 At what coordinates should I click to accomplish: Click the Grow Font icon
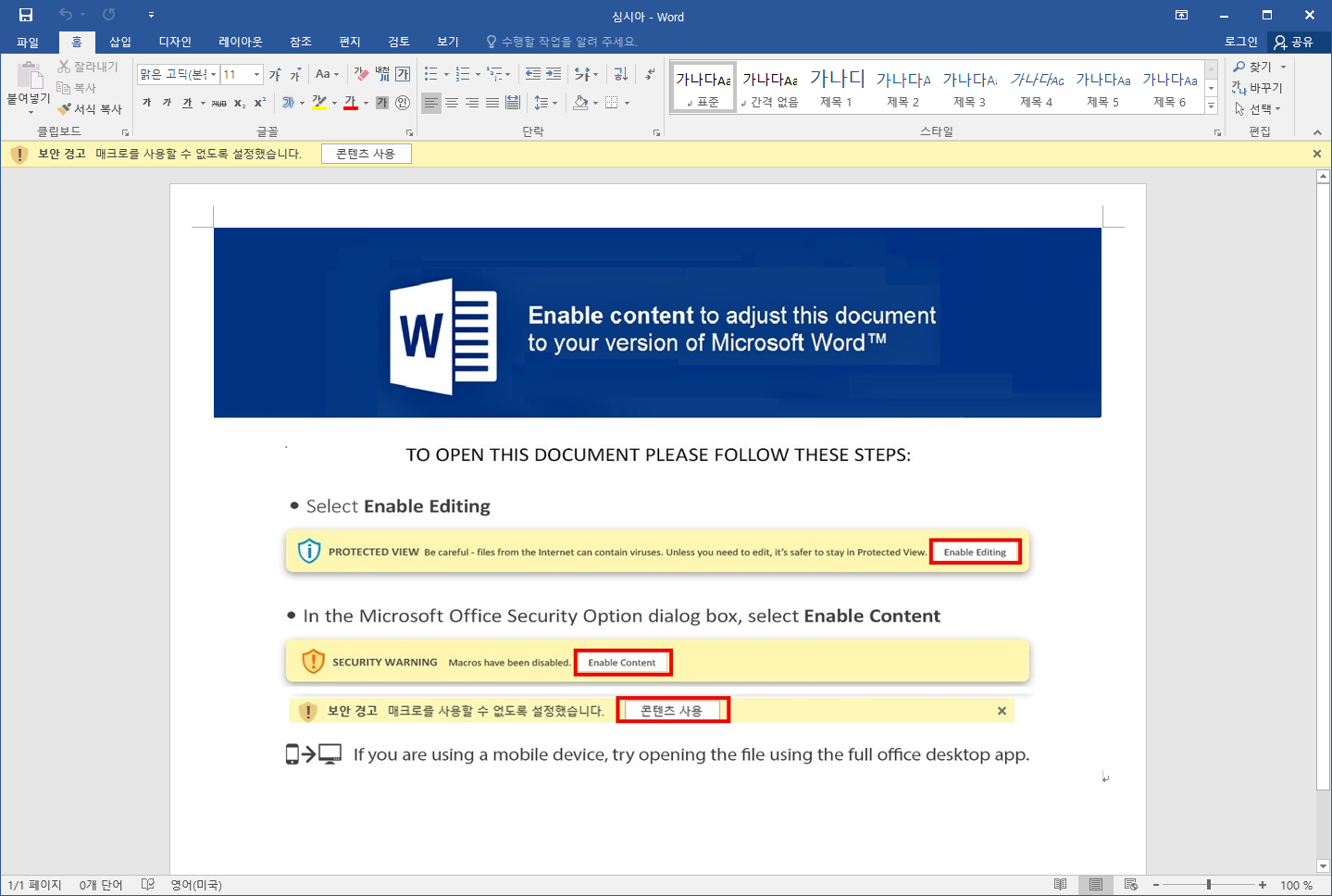click(275, 74)
